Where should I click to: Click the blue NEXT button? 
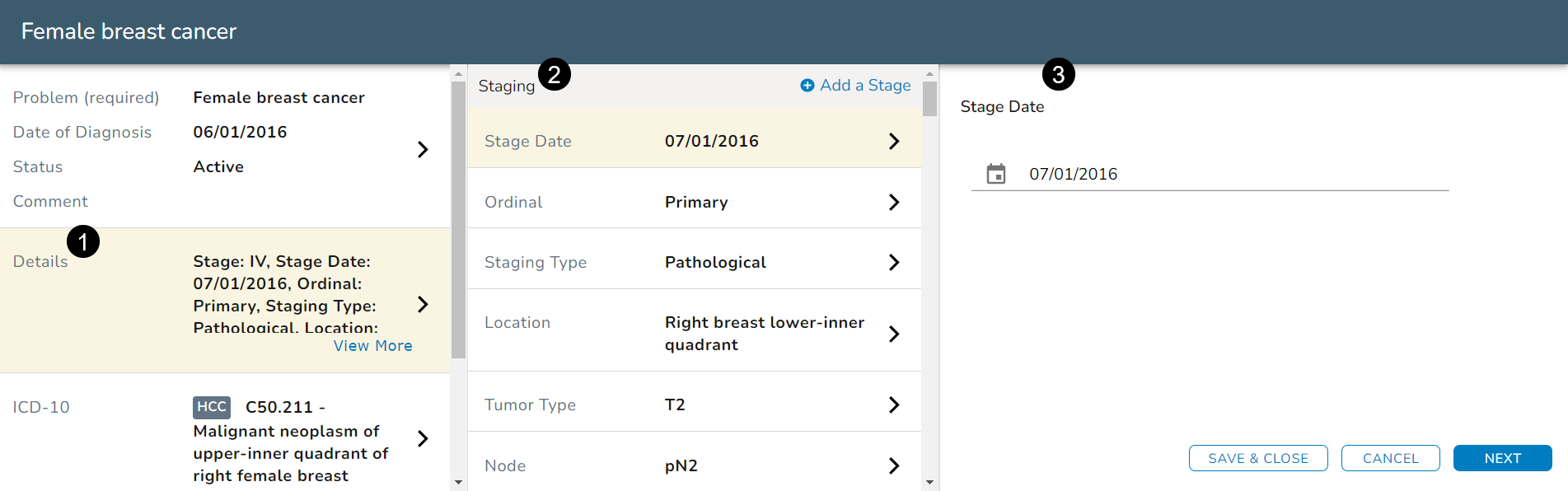(x=1502, y=458)
